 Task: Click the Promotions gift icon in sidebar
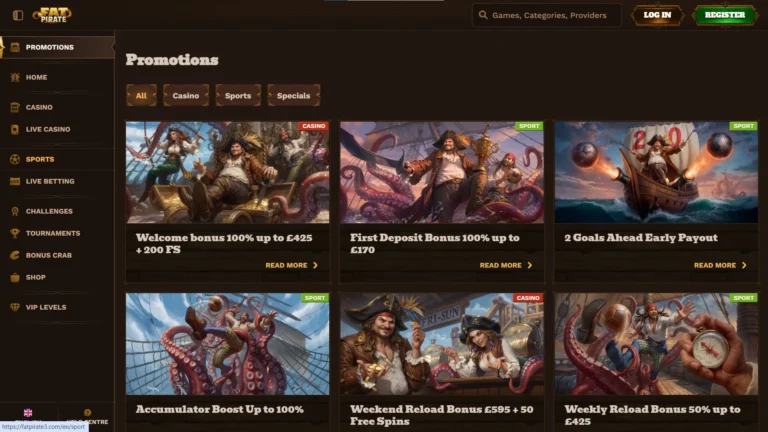(15, 48)
